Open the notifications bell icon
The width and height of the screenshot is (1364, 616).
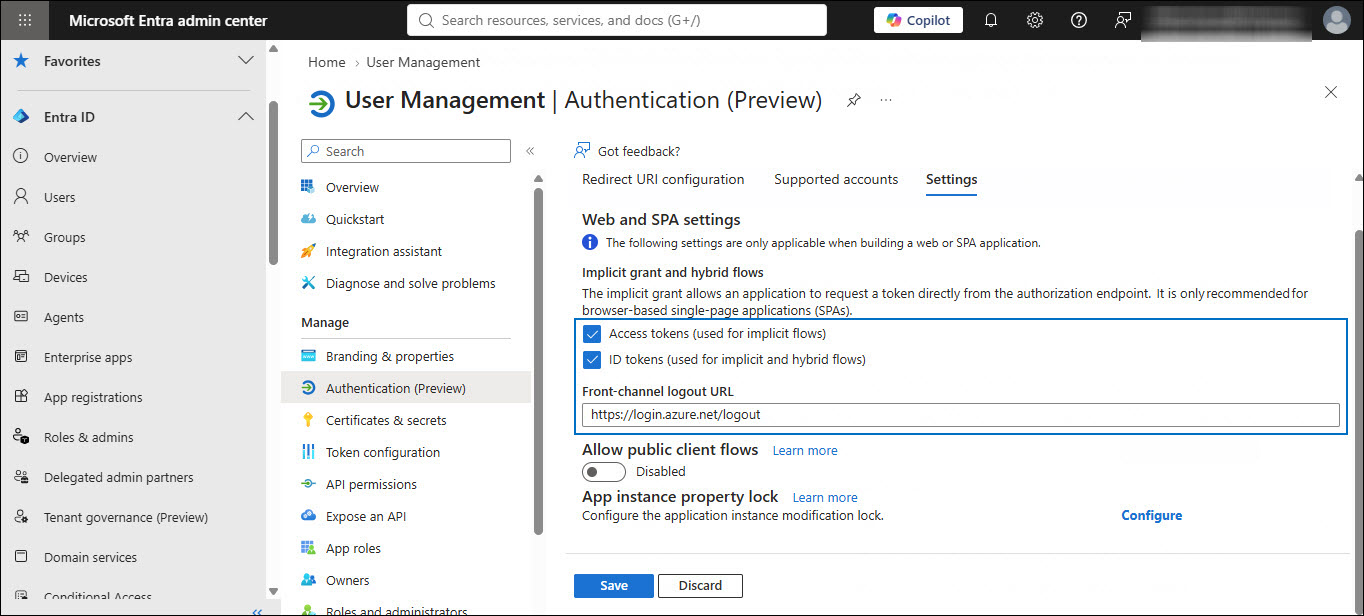click(991, 20)
